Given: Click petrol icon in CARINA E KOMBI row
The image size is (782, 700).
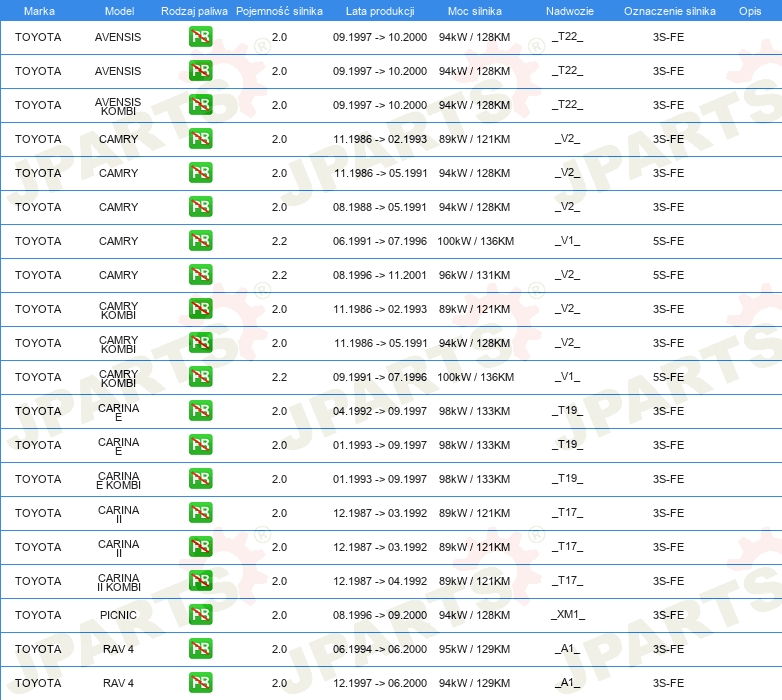Looking at the screenshot, I should 200,478.
